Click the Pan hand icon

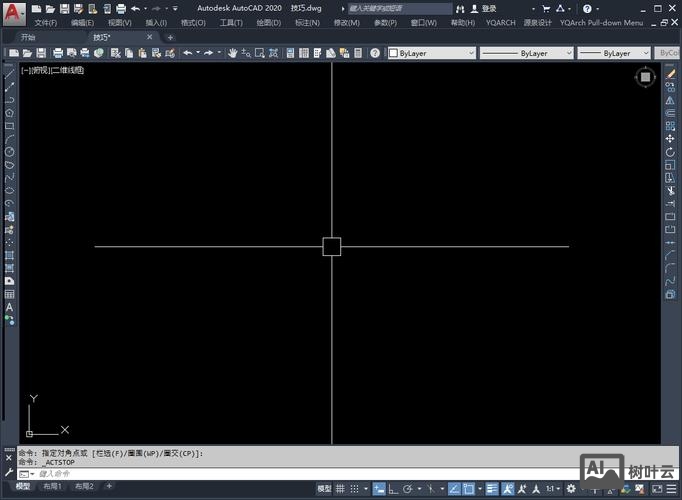(233, 53)
